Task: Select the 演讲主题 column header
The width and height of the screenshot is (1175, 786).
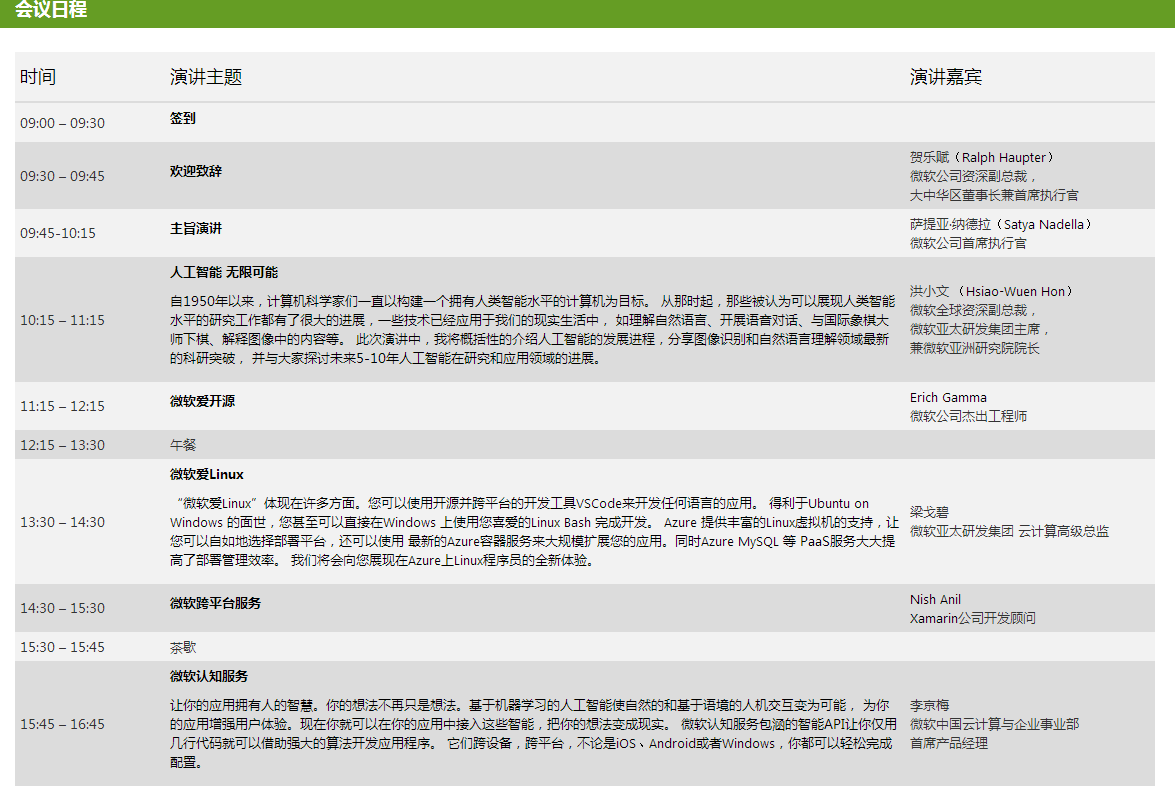Action: (205, 76)
